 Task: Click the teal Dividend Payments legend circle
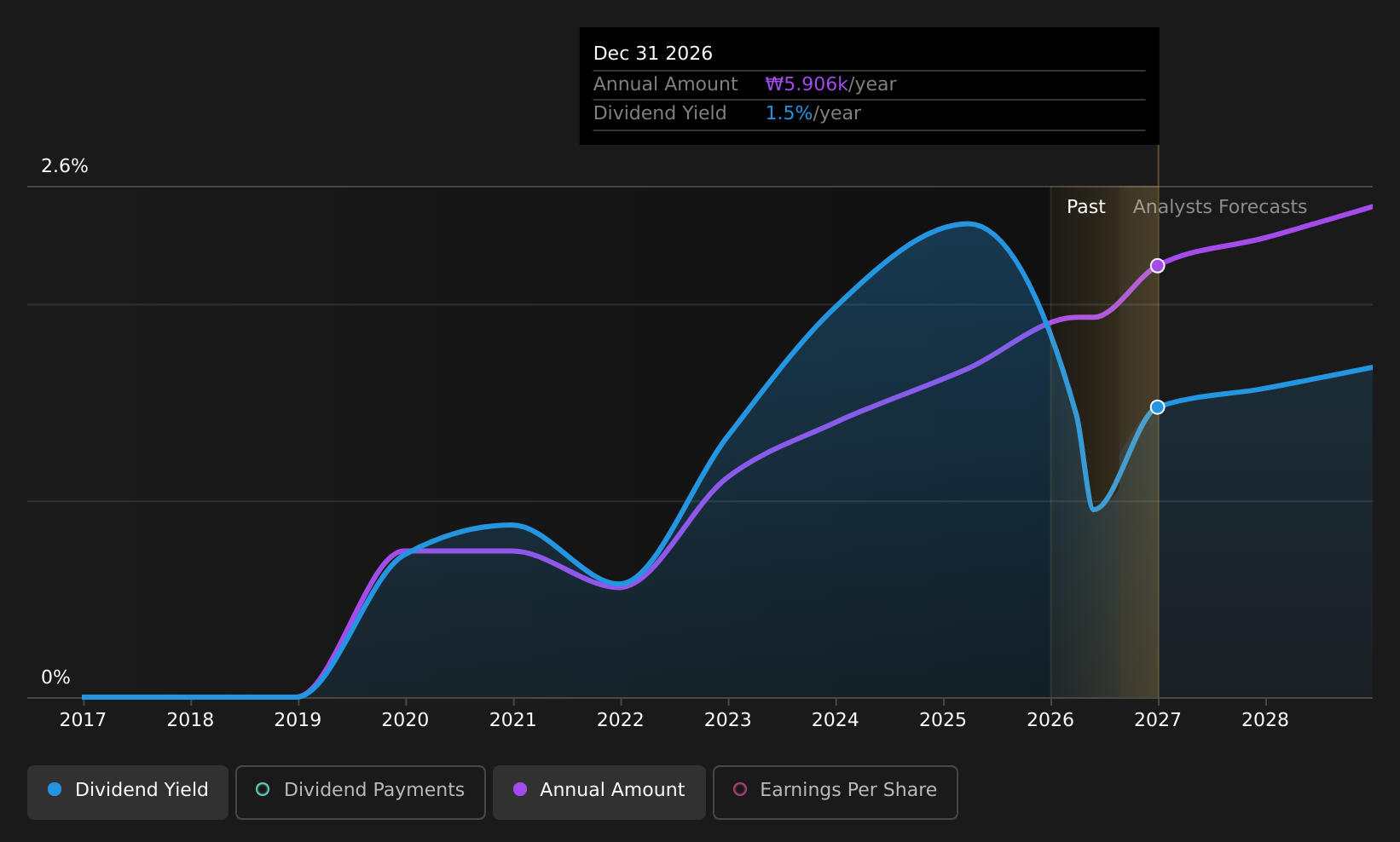pyautogui.click(x=263, y=790)
